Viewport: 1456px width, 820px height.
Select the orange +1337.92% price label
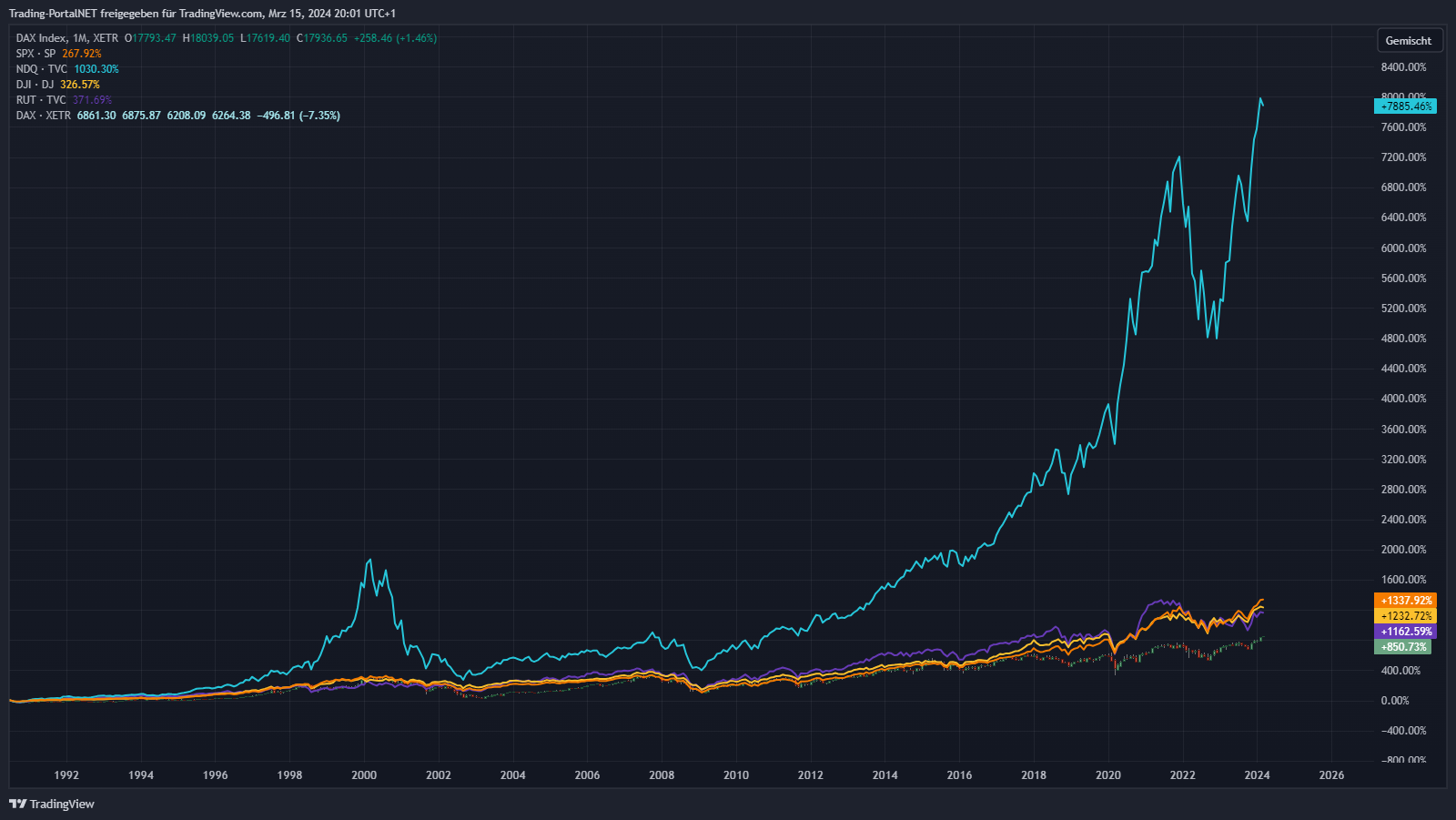(x=1405, y=601)
